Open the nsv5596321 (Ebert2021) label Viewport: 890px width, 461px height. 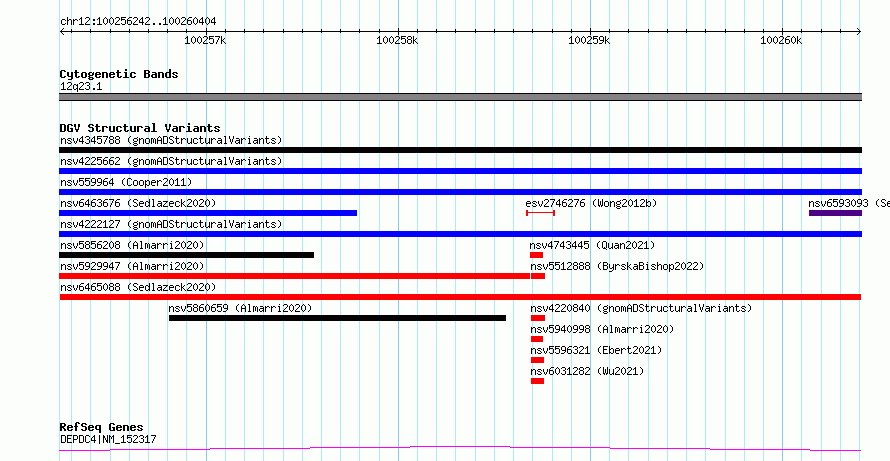[x=596, y=350]
